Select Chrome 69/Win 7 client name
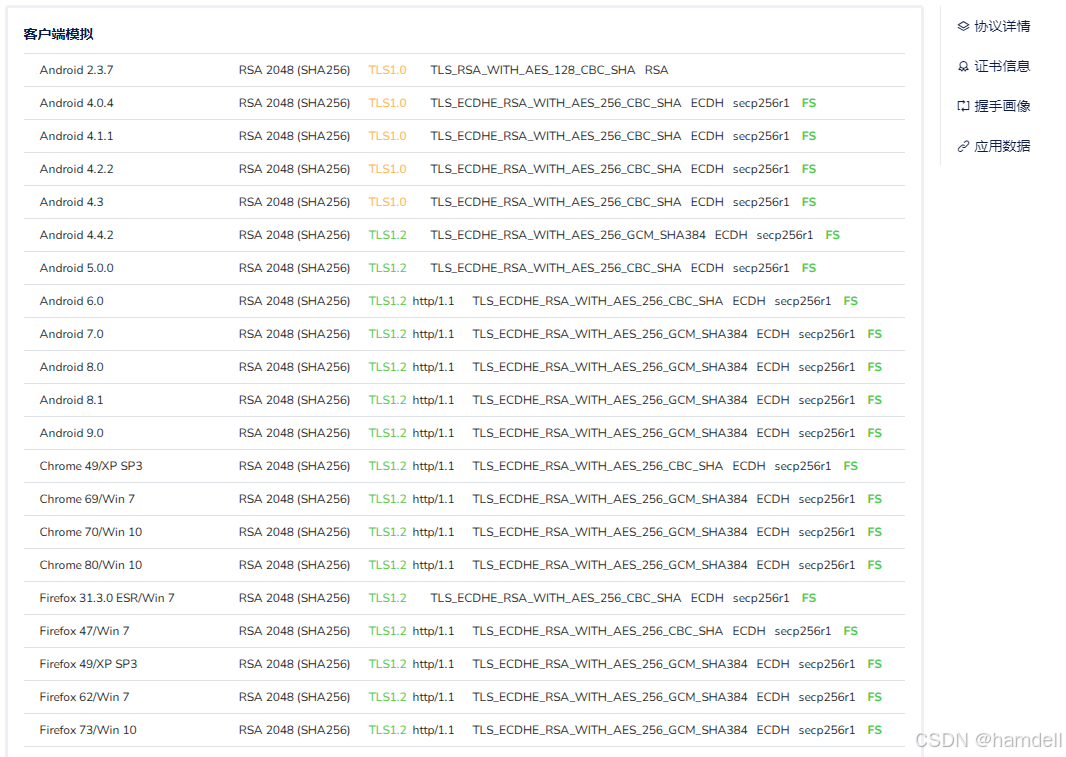The width and height of the screenshot is (1066, 757). (x=87, y=499)
